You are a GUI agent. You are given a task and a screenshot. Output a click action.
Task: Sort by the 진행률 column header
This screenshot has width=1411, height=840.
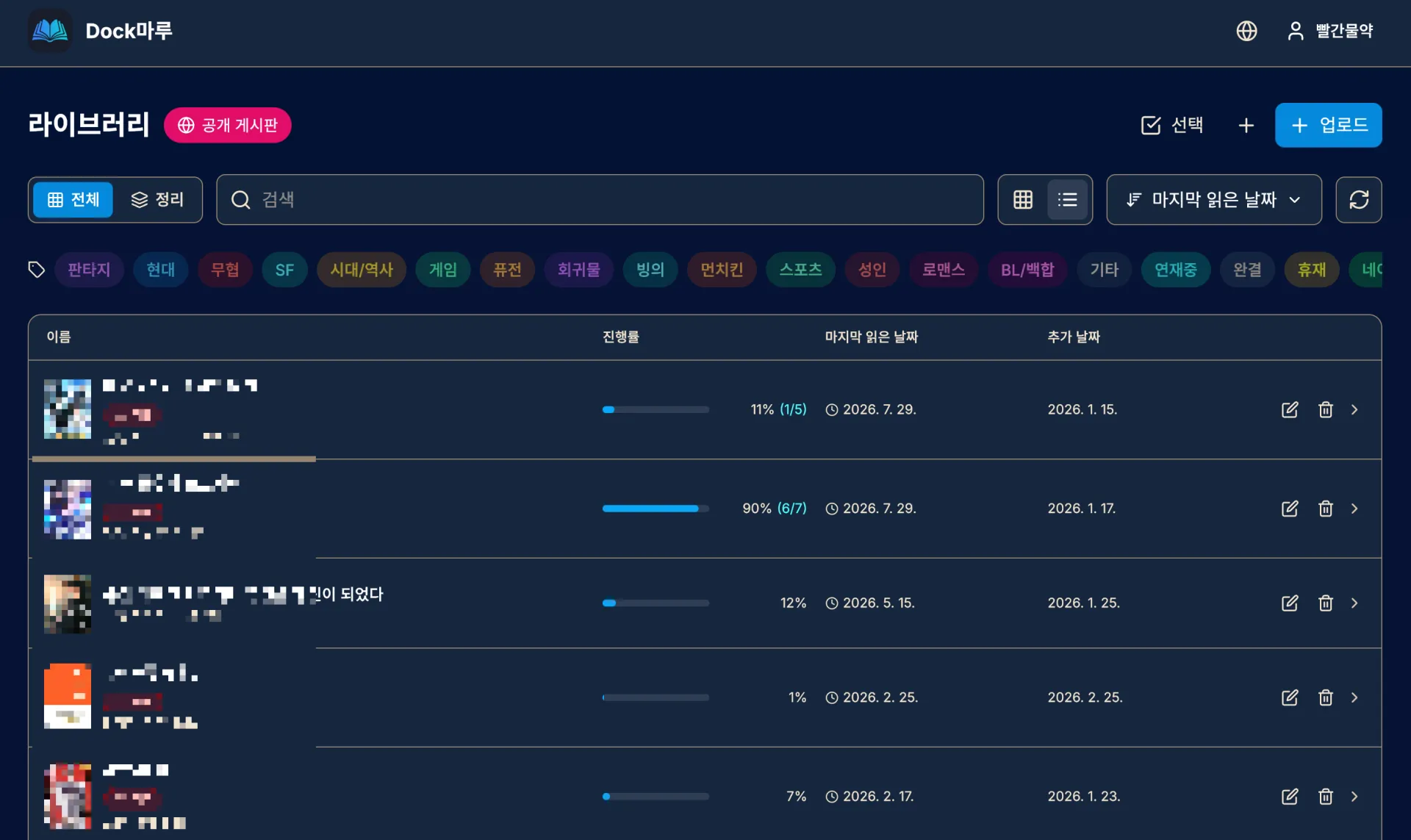[x=621, y=337]
